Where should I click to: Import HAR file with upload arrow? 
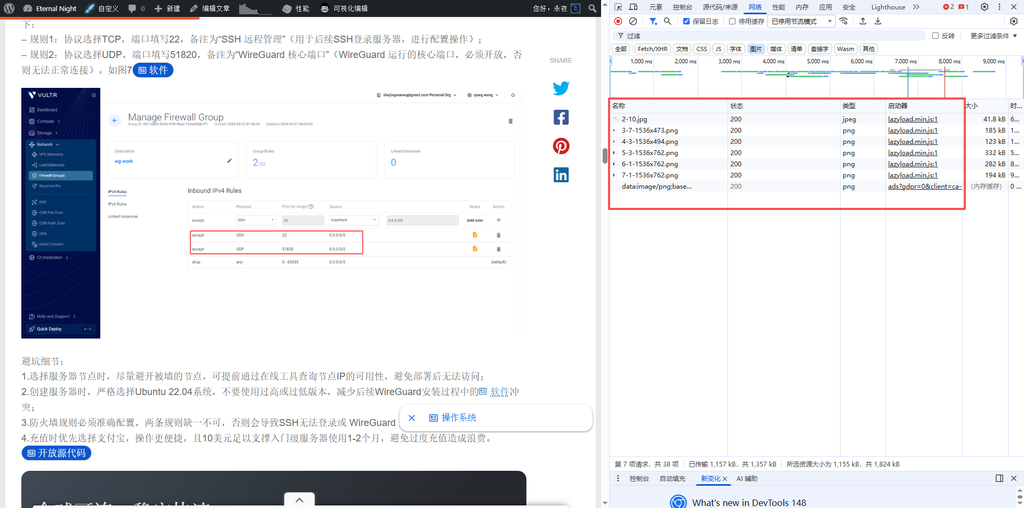click(862, 21)
